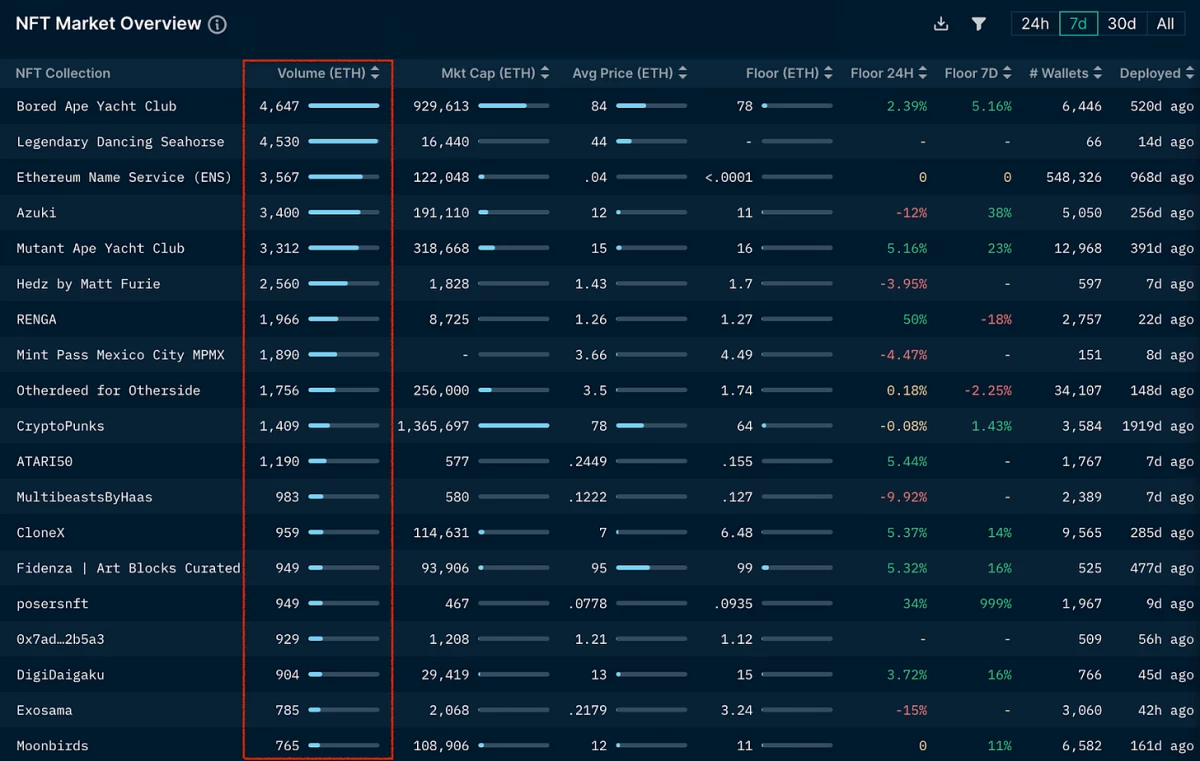Screen dimensions: 1200x761
Task: Sort by Floor 7D column
Action: (978, 73)
